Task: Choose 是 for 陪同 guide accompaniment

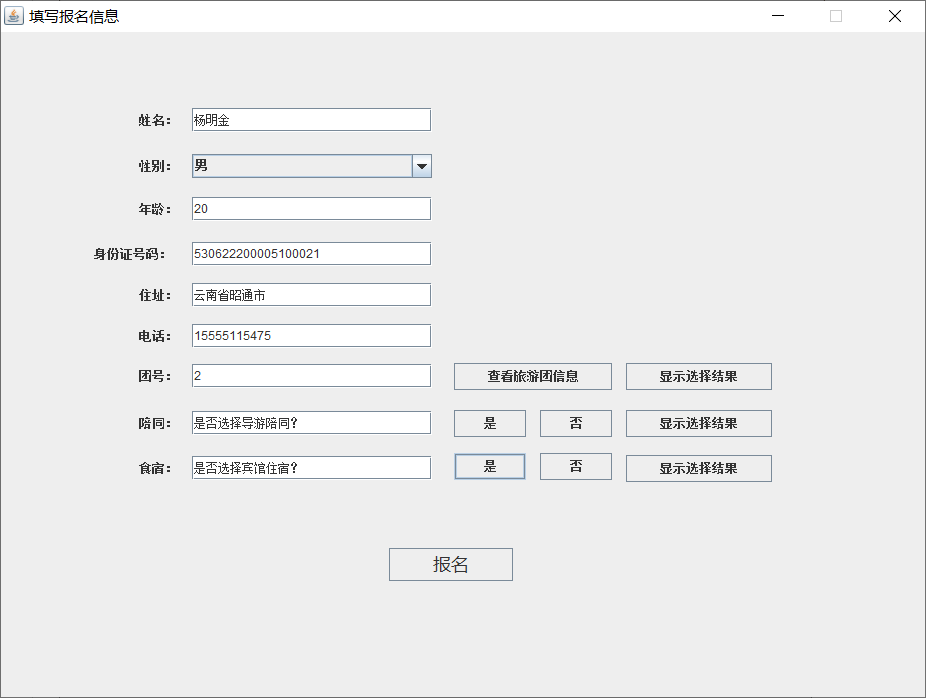Action: pos(490,423)
